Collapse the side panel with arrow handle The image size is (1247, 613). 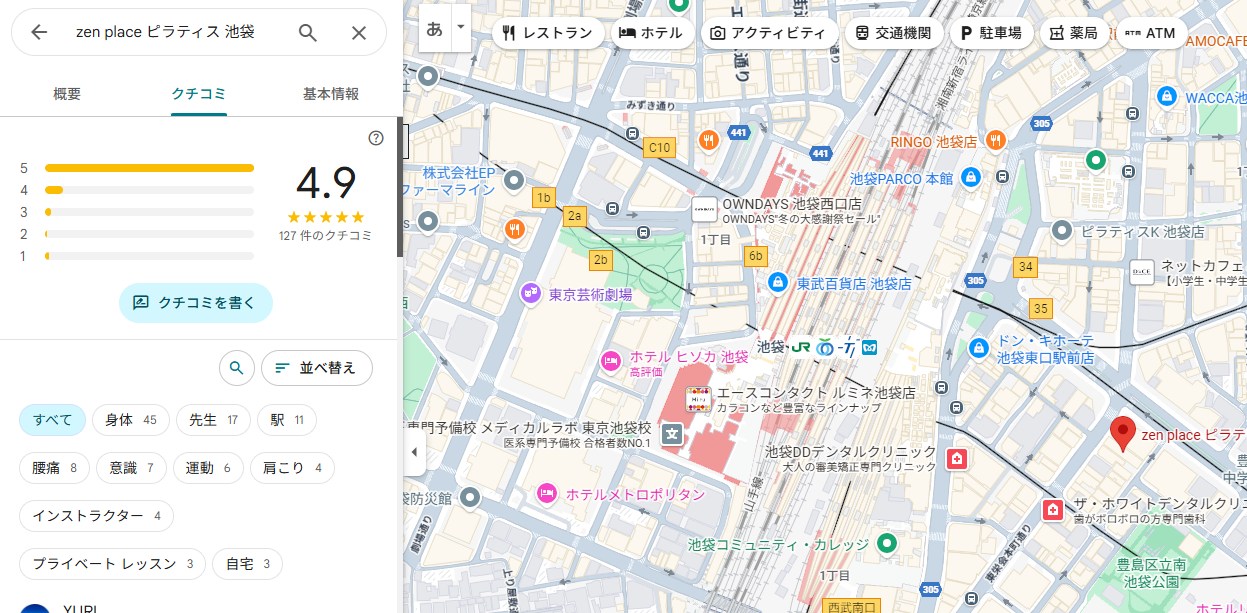click(x=414, y=452)
